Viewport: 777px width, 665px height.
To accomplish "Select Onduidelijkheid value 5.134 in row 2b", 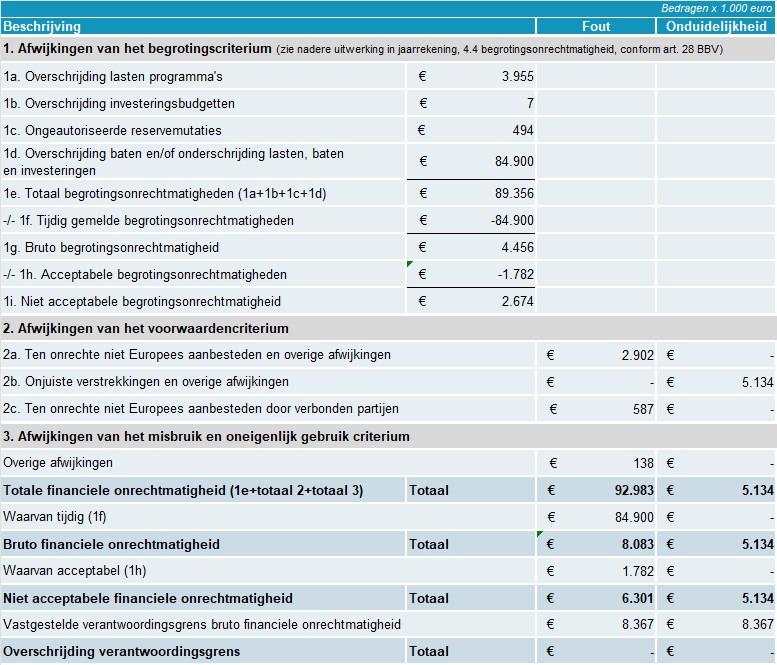I will pyautogui.click(x=757, y=383).
